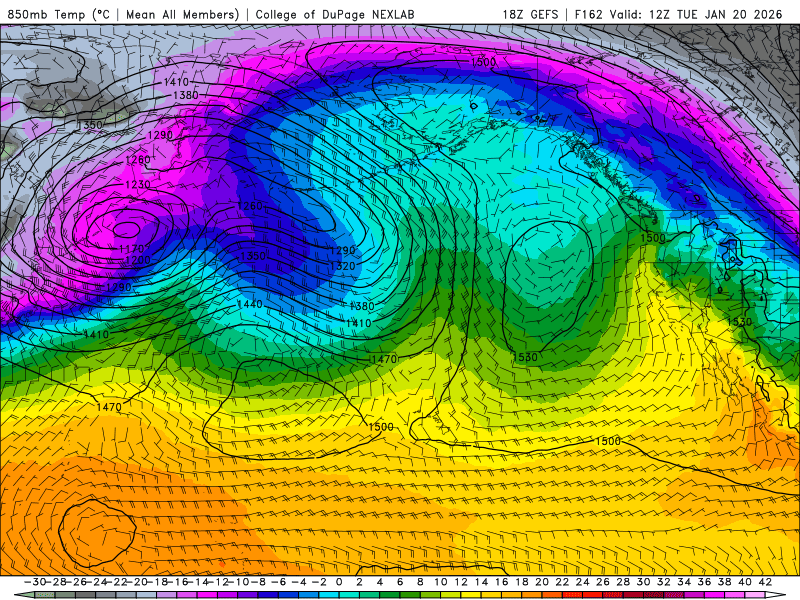Click the 1440 height contour label

tap(250, 304)
